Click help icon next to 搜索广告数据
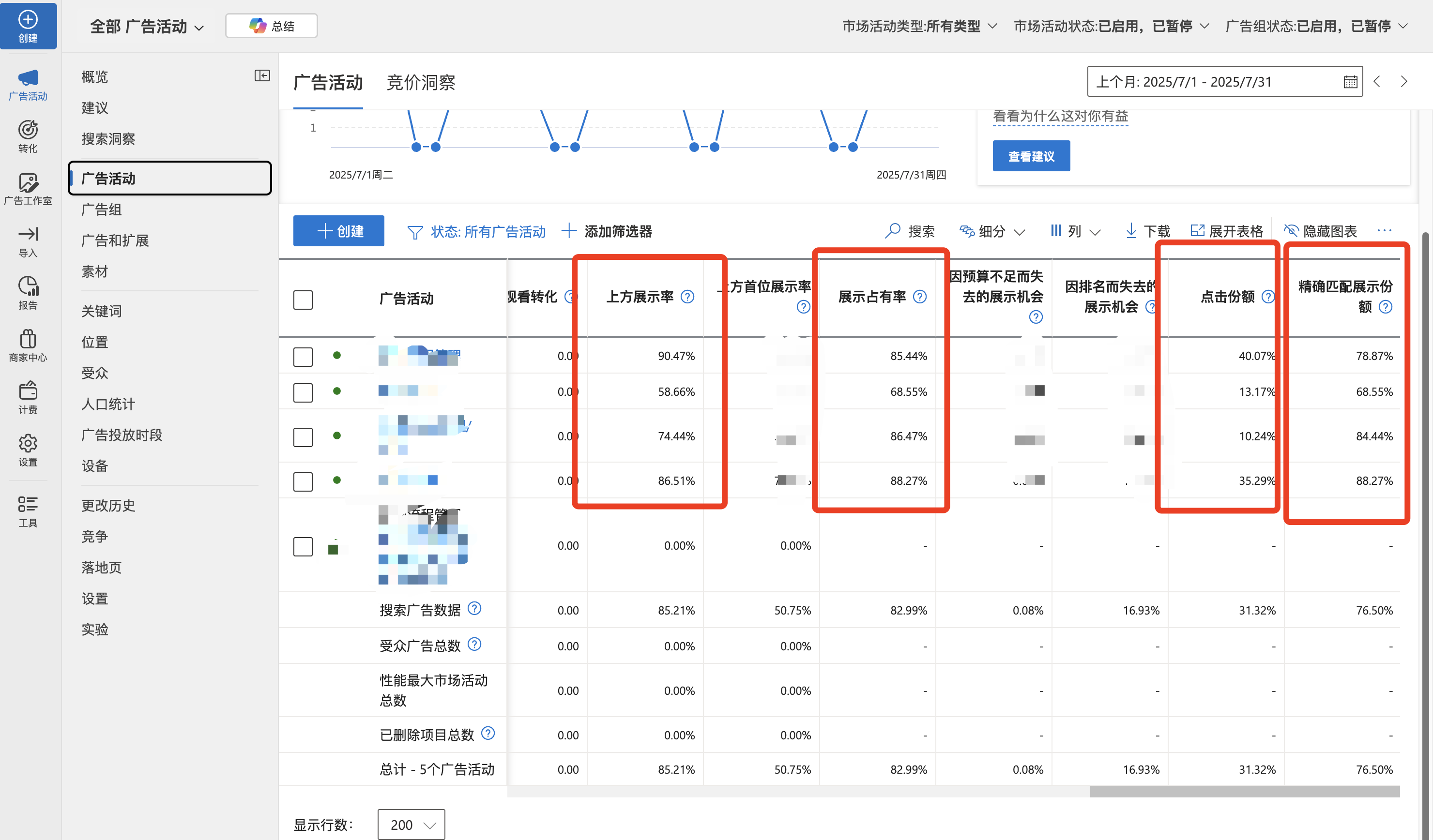 pyautogui.click(x=474, y=609)
